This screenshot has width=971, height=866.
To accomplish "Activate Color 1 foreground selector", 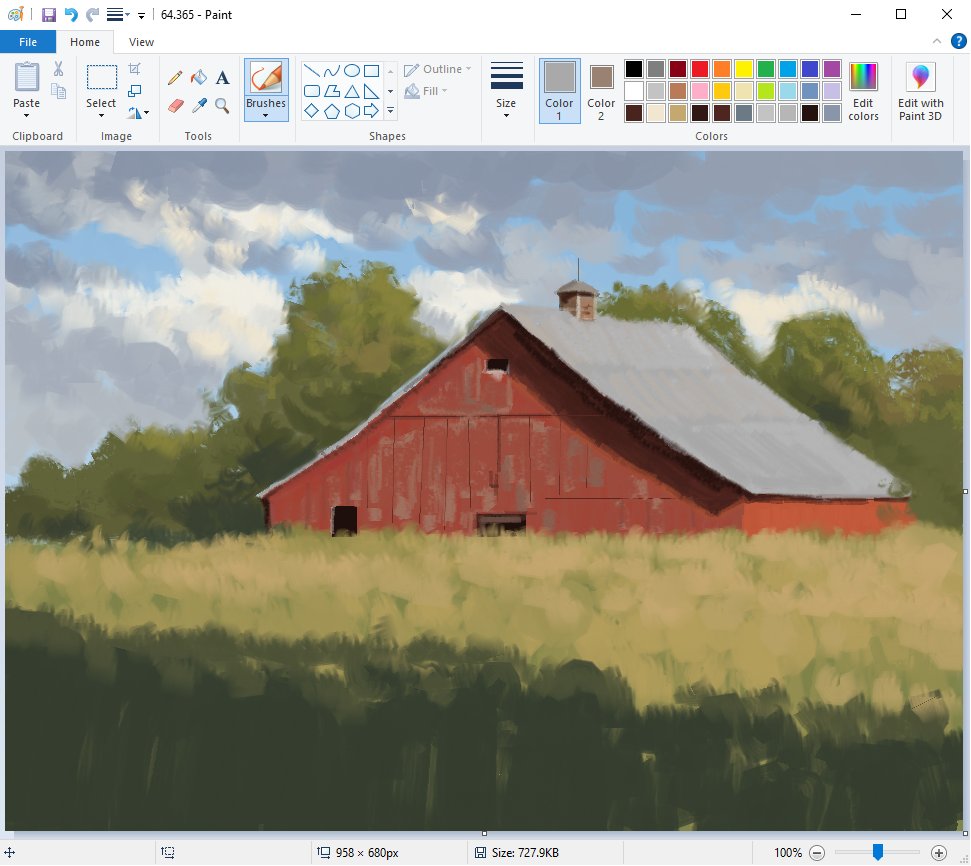I will tap(559, 91).
